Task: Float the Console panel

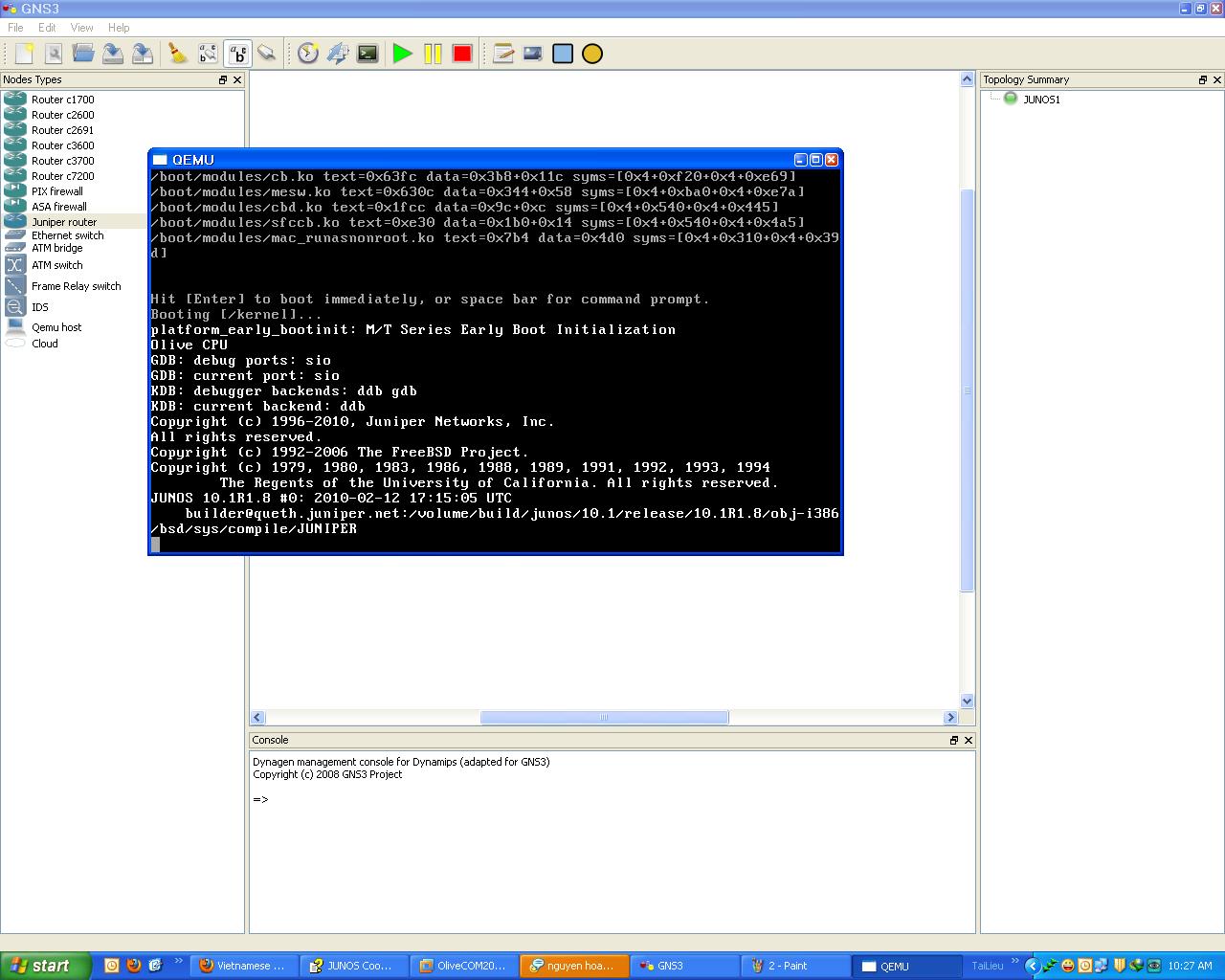Action: [x=954, y=741]
